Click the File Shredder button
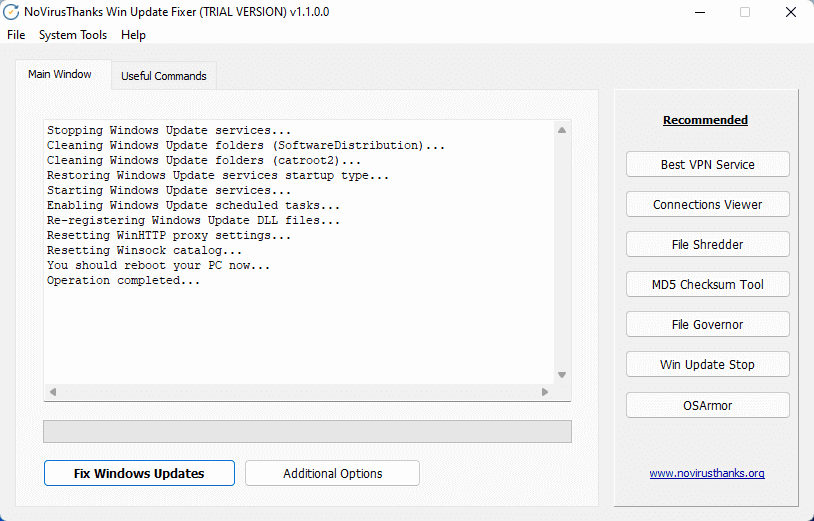Screen dimensions: 814x521 [708, 244]
